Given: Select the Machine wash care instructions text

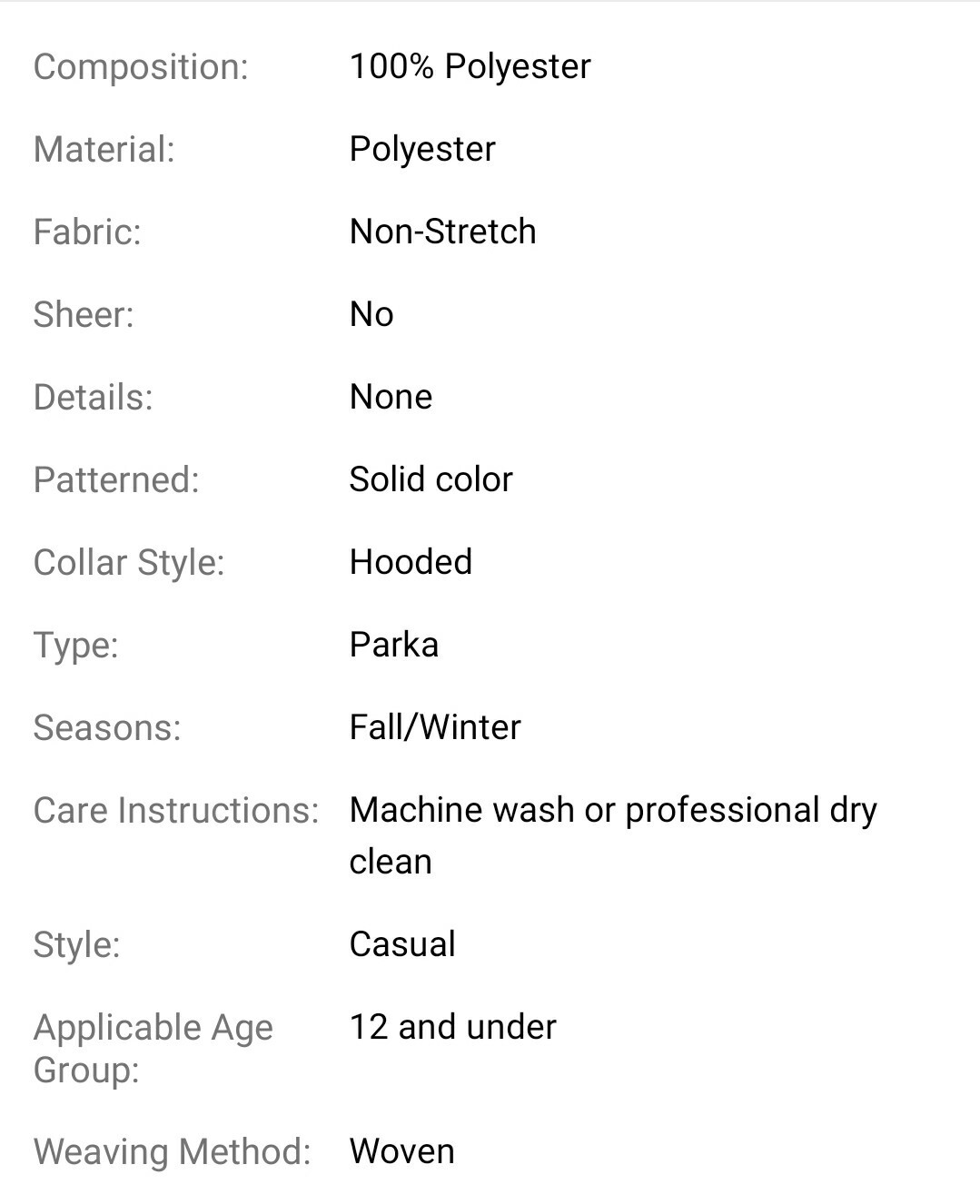Looking at the screenshot, I should [613, 835].
